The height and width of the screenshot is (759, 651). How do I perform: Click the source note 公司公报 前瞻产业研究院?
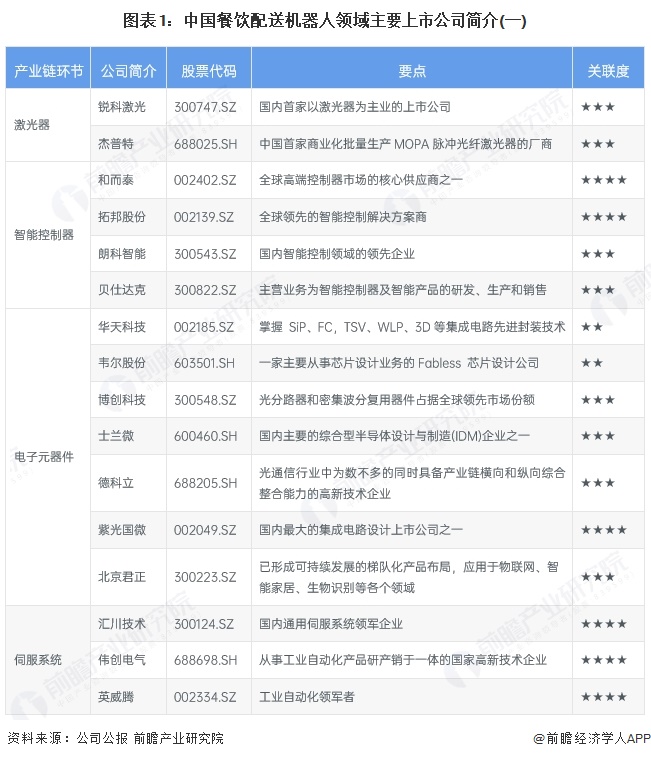[x=150, y=738]
